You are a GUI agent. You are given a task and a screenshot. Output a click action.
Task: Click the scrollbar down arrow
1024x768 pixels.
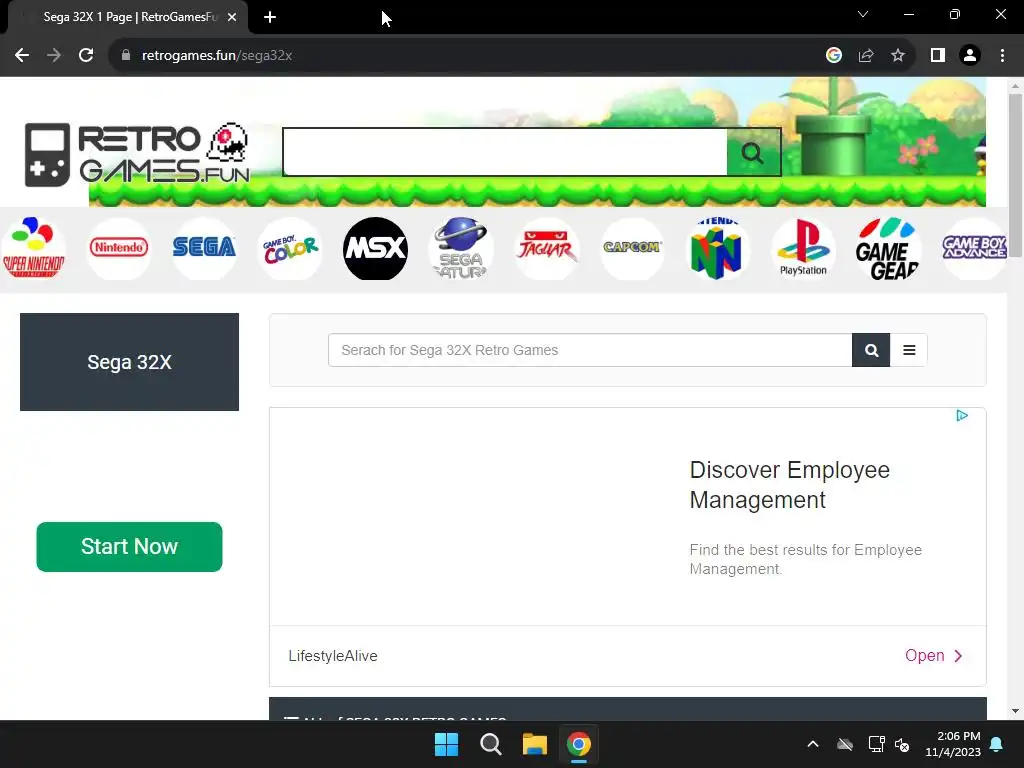(x=1015, y=711)
